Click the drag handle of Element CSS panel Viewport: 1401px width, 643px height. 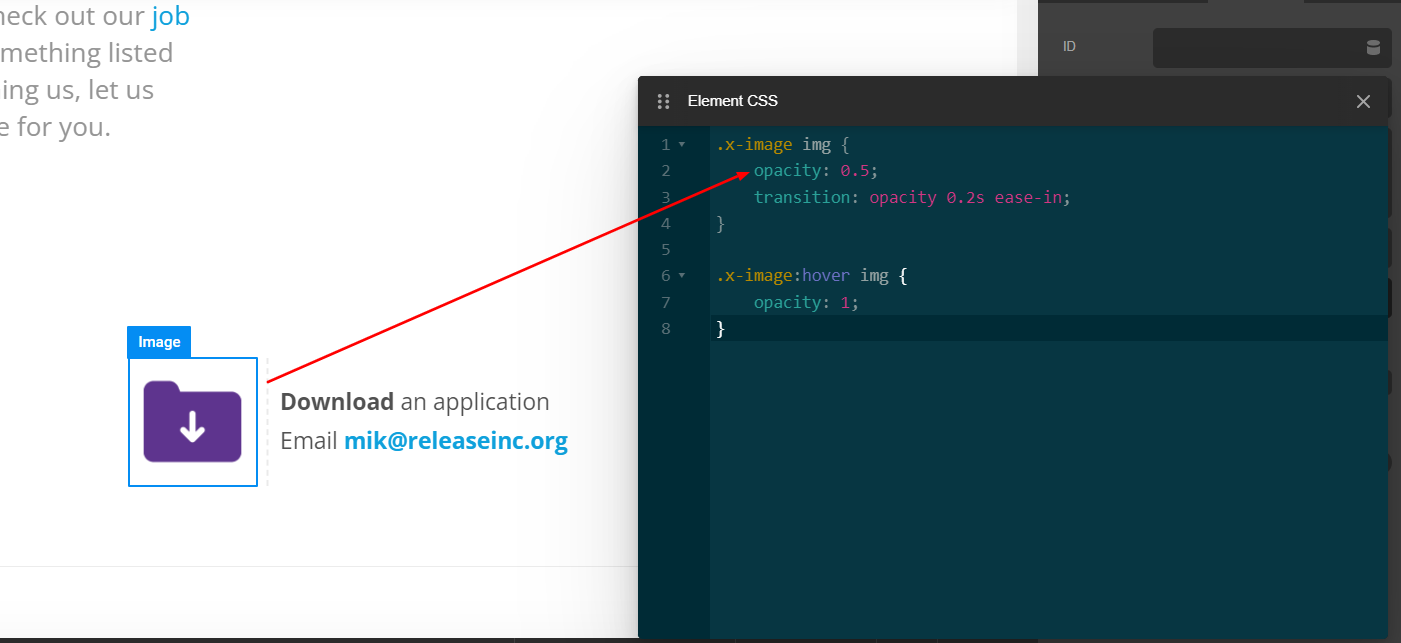(663, 101)
